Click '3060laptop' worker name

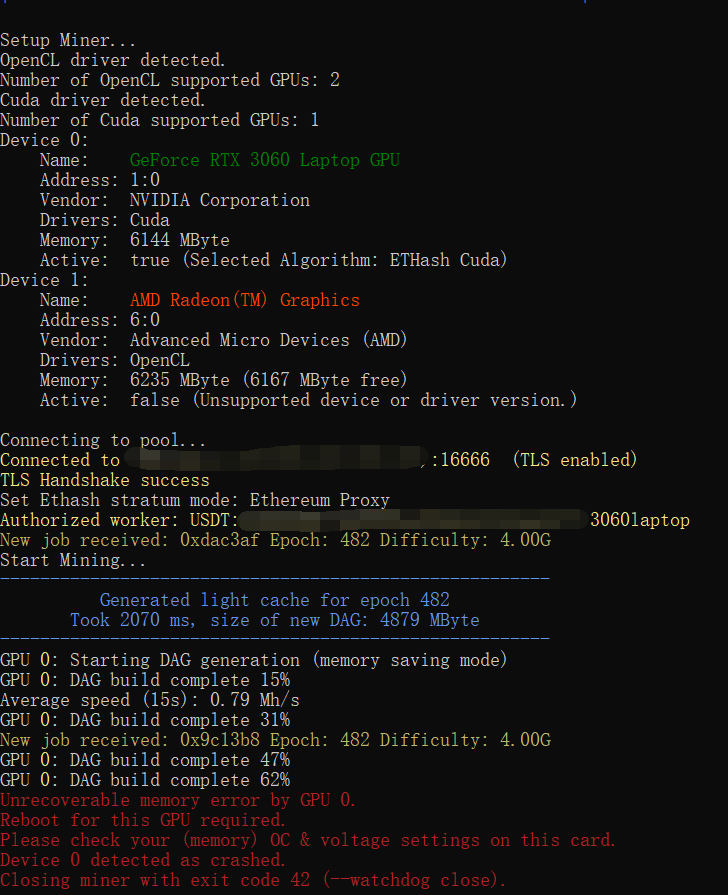click(x=639, y=520)
